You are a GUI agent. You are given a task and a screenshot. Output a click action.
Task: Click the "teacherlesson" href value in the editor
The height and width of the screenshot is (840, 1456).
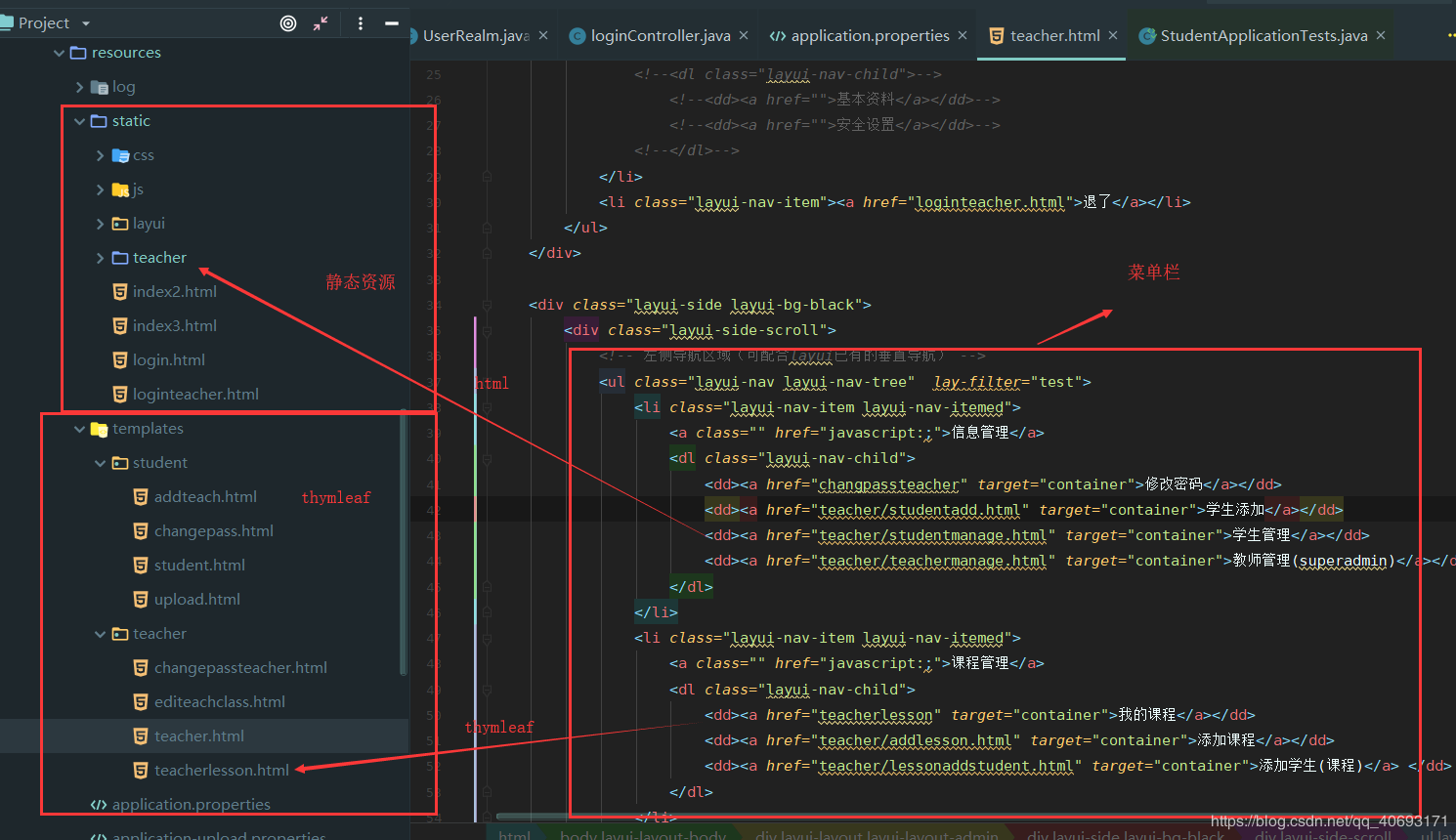[x=876, y=715]
